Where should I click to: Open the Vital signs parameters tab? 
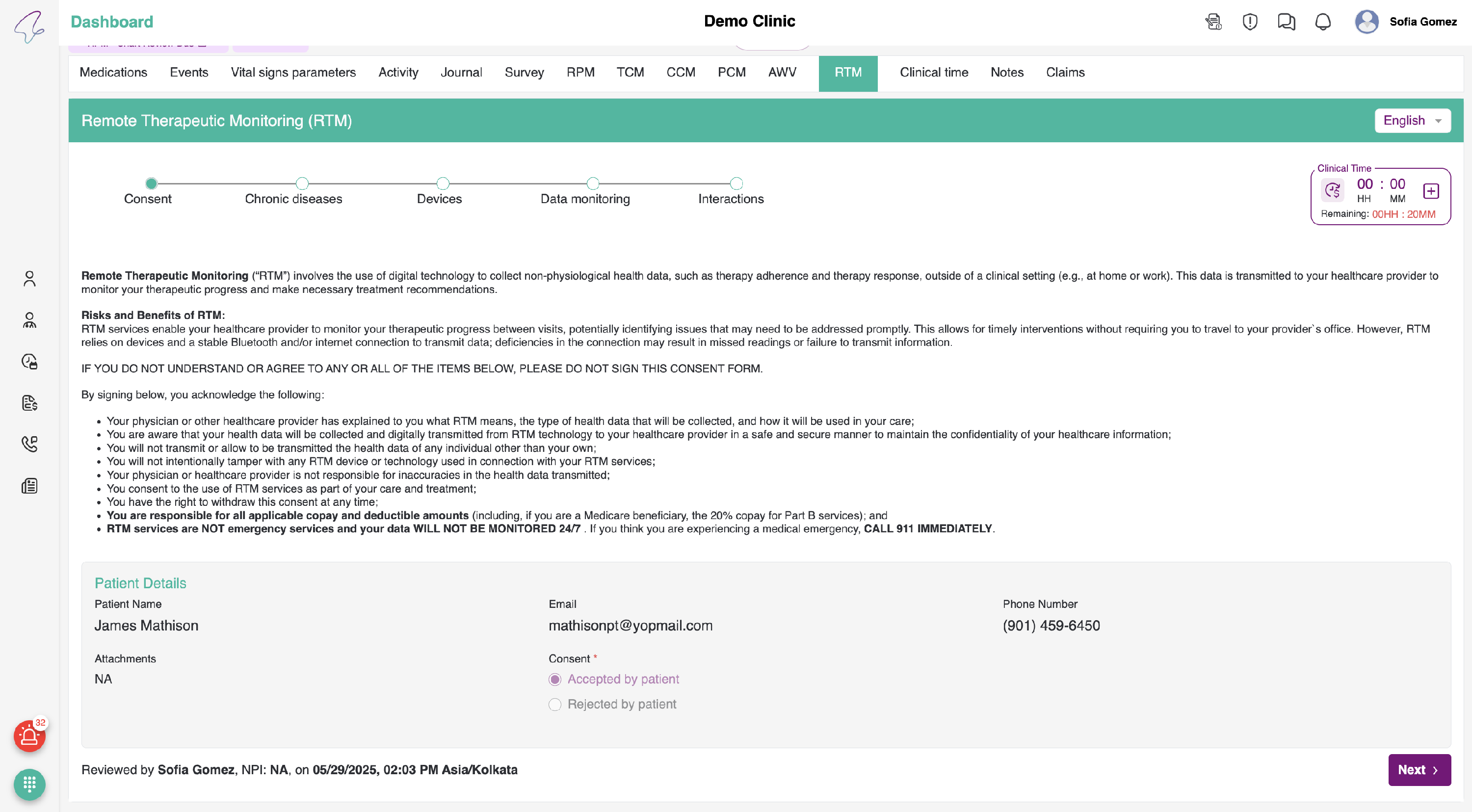pyautogui.click(x=293, y=73)
